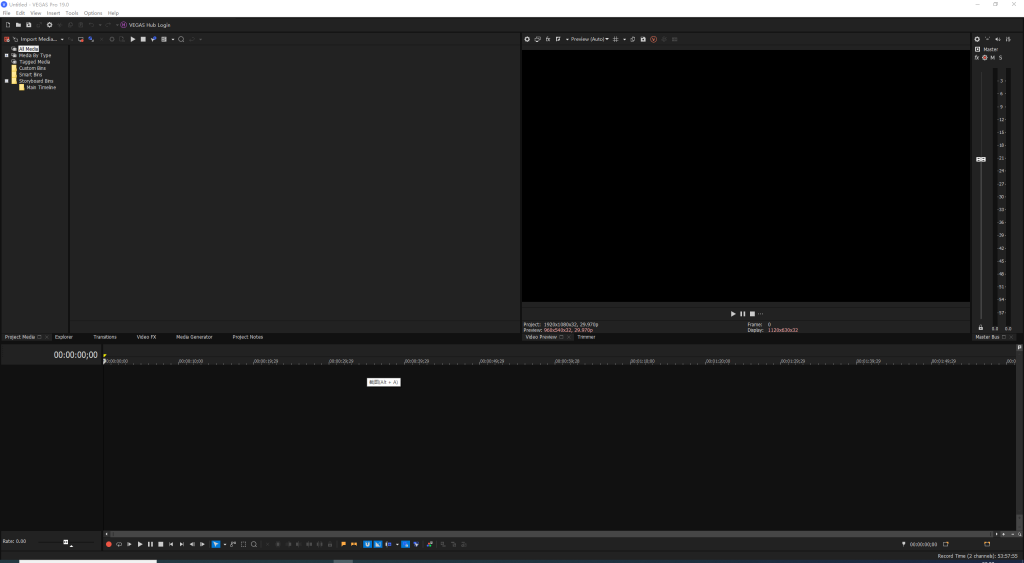The height and width of the screenshot is (563, 1024).
Task: Select the Custom Bins folder
Action: point(32,68)
